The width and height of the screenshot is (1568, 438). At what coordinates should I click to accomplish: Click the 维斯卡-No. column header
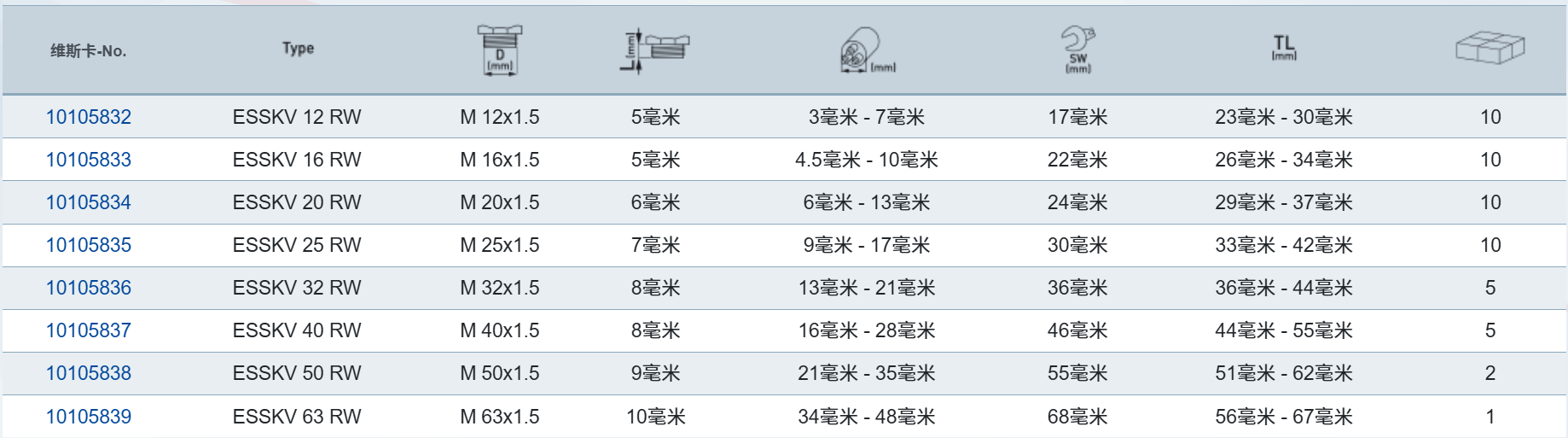tap(89, 51)
